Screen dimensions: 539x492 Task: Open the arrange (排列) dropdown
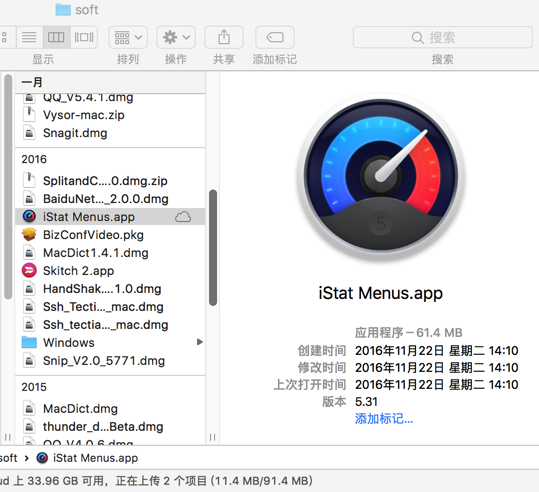(128, 37)
